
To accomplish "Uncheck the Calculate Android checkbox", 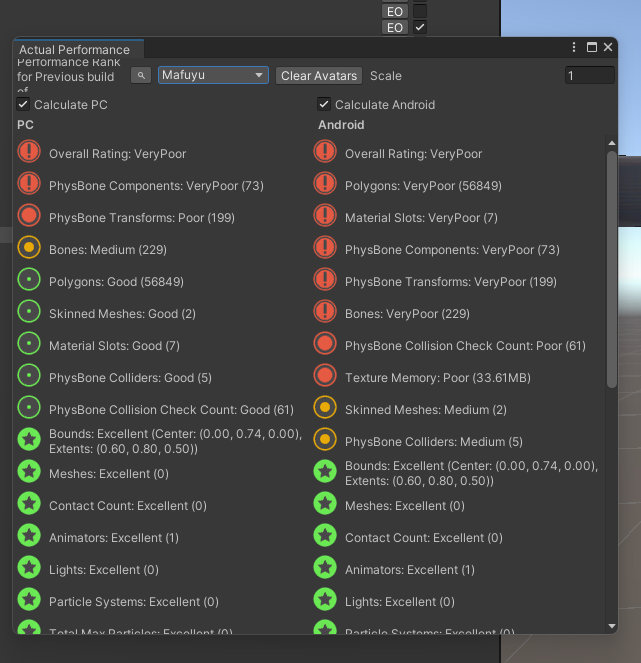I will (324, 104).
